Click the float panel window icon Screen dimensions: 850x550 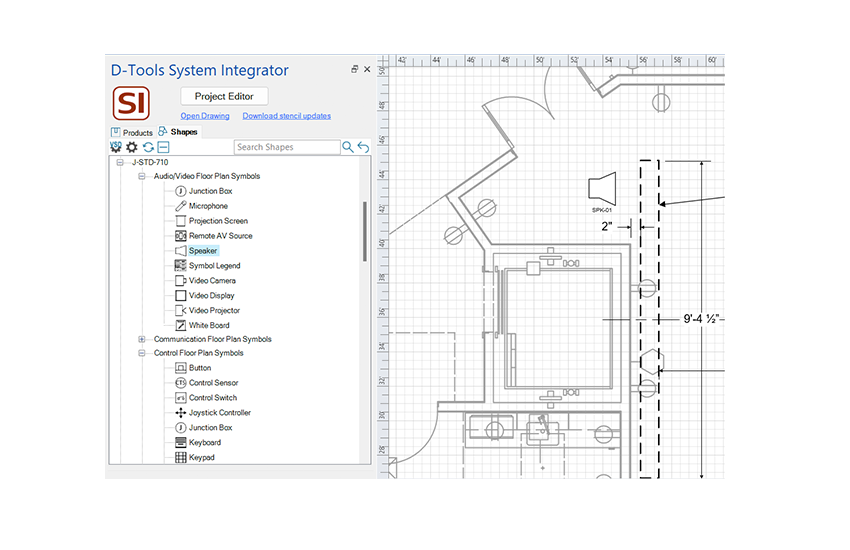355,69
